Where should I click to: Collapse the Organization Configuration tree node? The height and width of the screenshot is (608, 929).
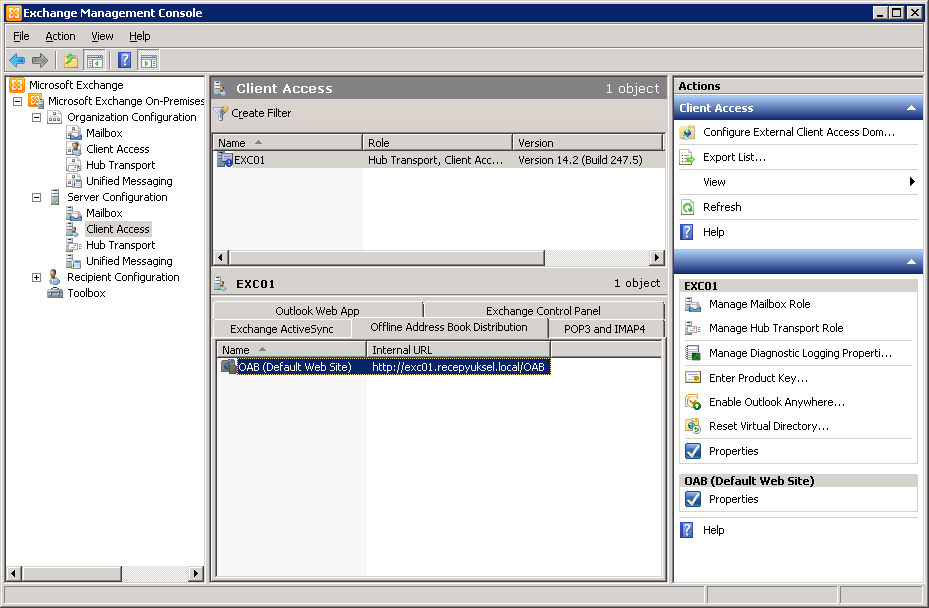pos(37,117)
